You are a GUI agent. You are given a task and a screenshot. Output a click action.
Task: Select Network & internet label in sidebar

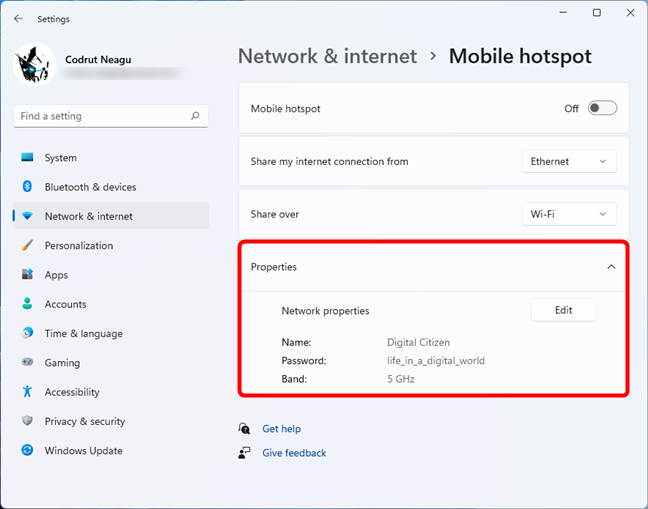click(89, 216)
